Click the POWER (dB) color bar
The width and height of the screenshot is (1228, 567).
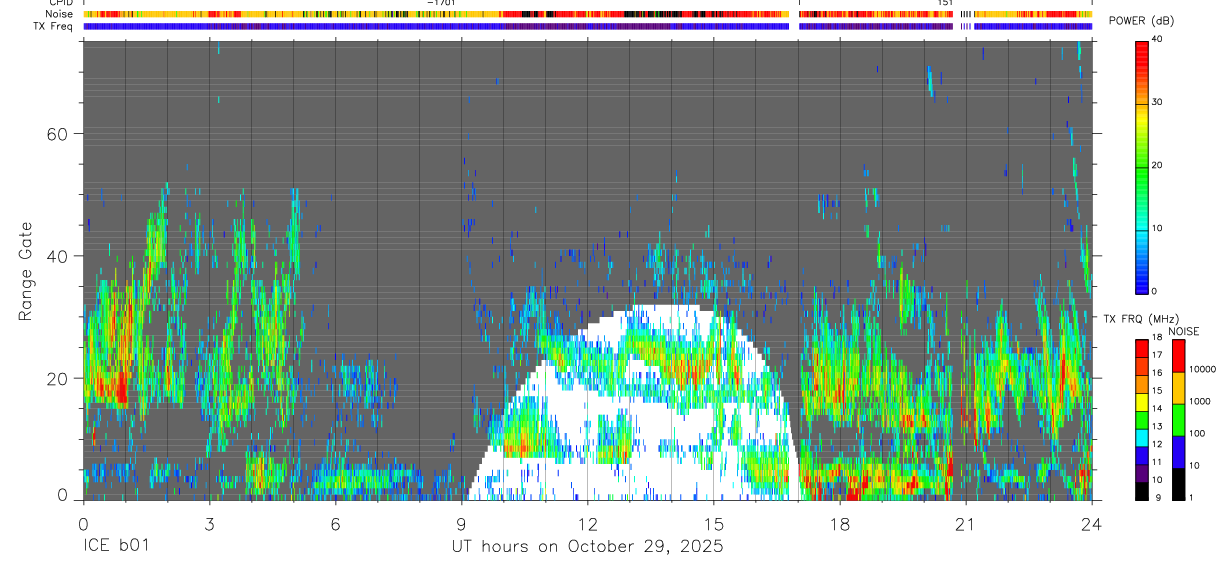pyautogui.click(x=1141, y=166)
